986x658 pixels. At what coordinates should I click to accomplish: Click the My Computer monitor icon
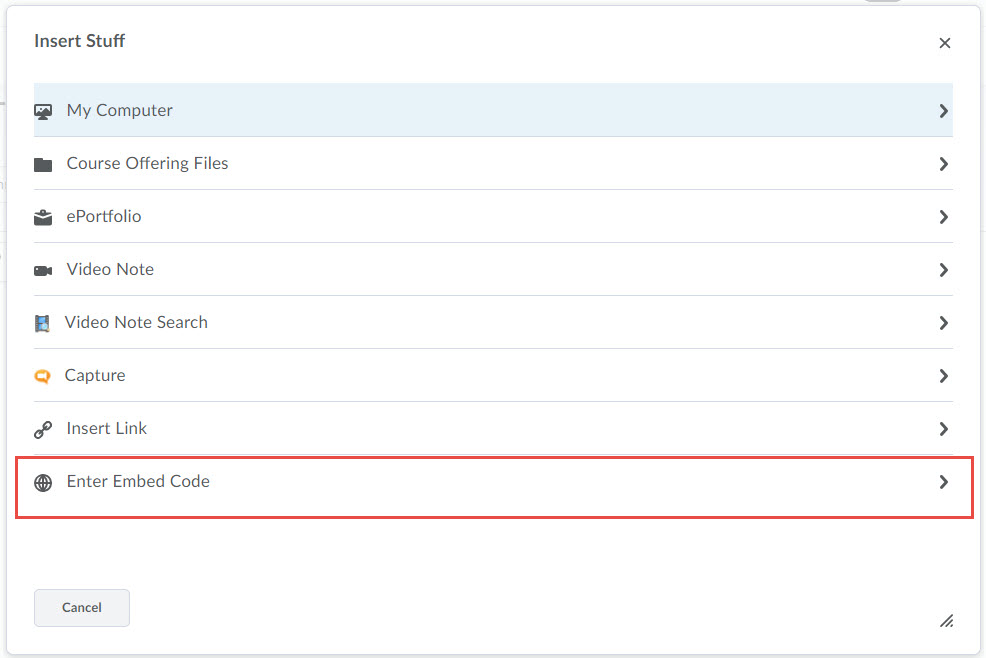click(43, 111)
